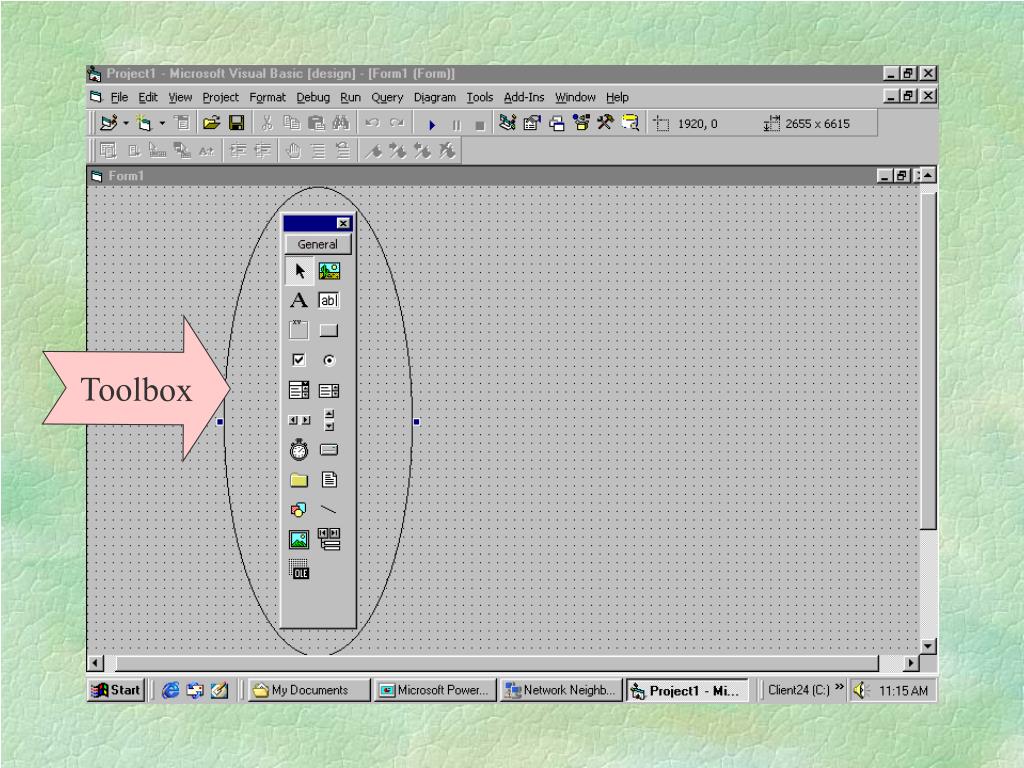
Task: Select the ComboBox control in toolbox
Action: (299, 391)
